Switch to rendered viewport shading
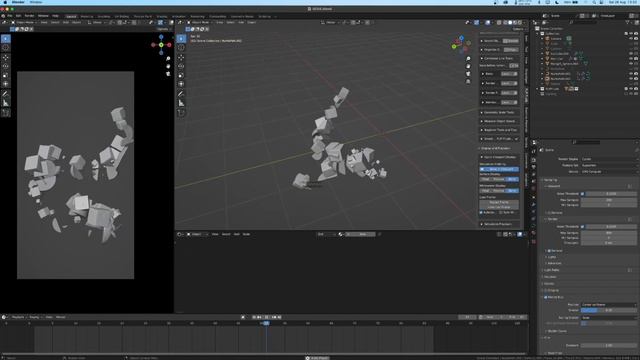 520,22
